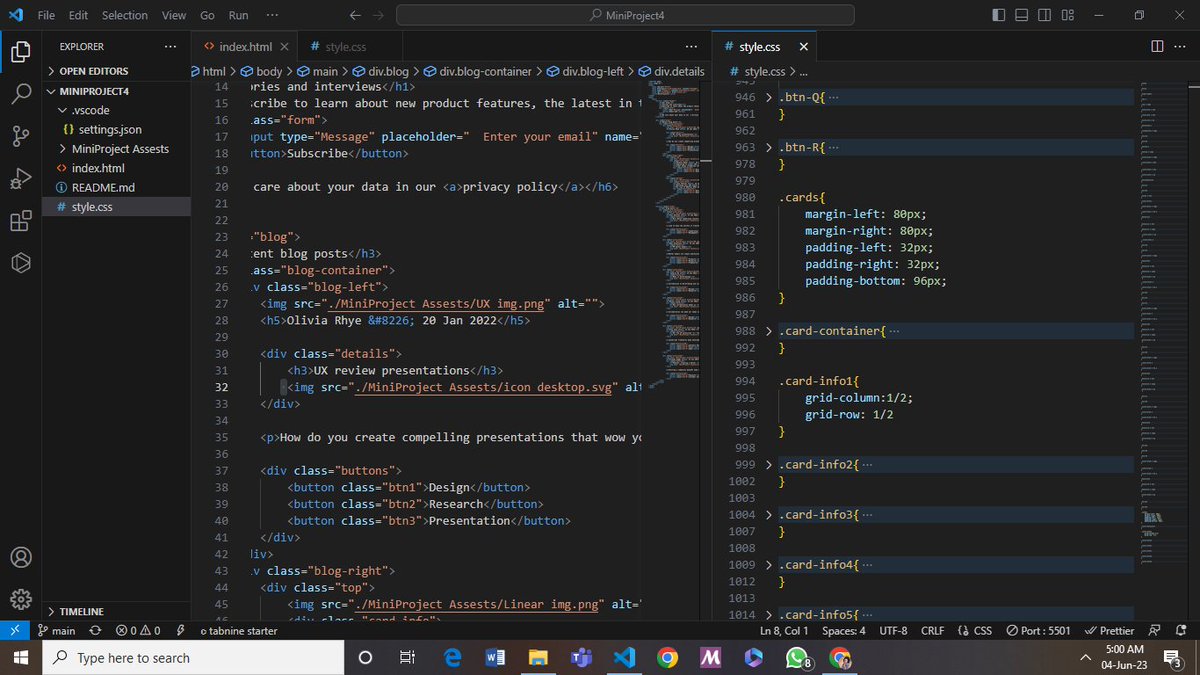Change line ending via CRLF item
The image size is (1200, 675).
(932, 631)
